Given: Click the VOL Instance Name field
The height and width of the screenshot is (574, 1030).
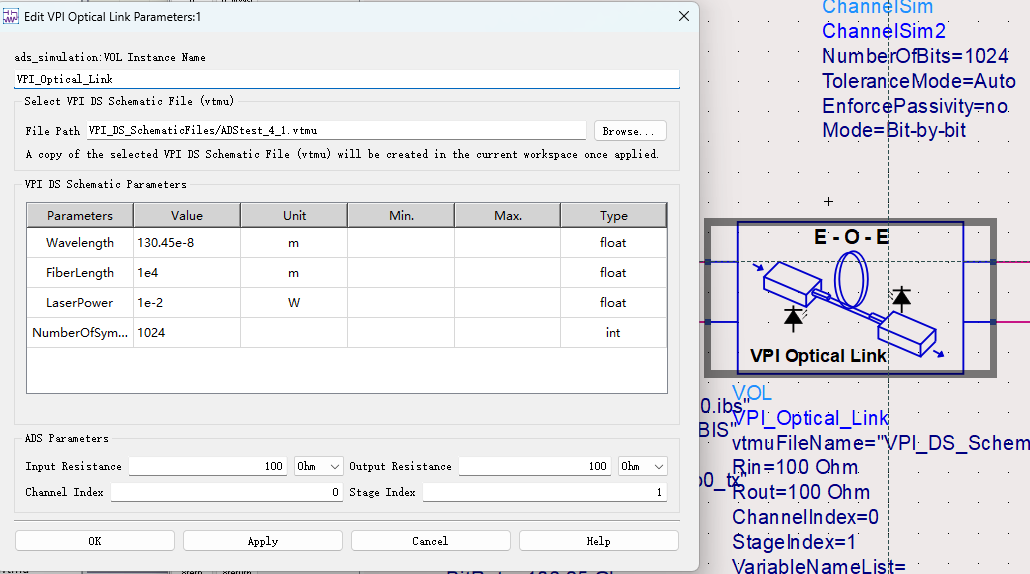Looking at the screenshot, I should (347, 79).
